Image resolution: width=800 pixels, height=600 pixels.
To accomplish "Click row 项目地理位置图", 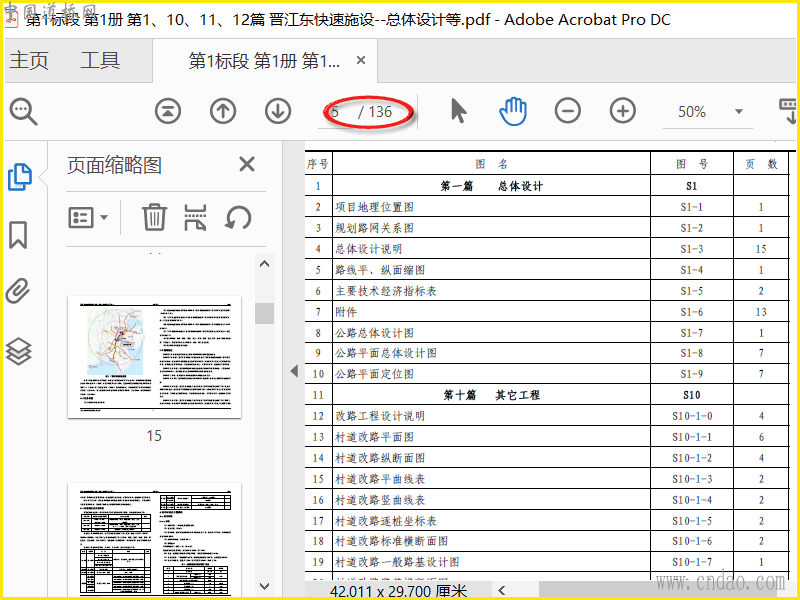I will [547, 207].
